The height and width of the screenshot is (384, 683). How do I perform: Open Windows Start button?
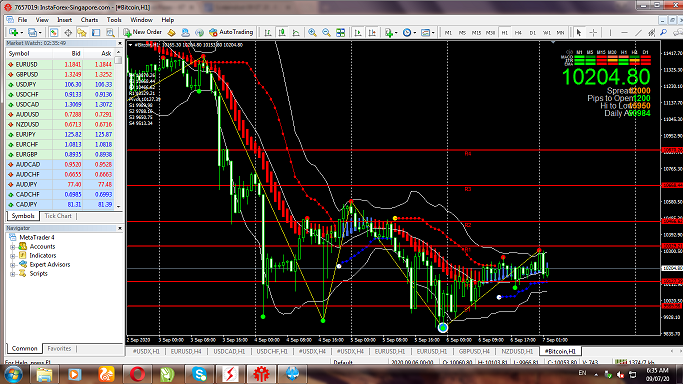[14, 374]
